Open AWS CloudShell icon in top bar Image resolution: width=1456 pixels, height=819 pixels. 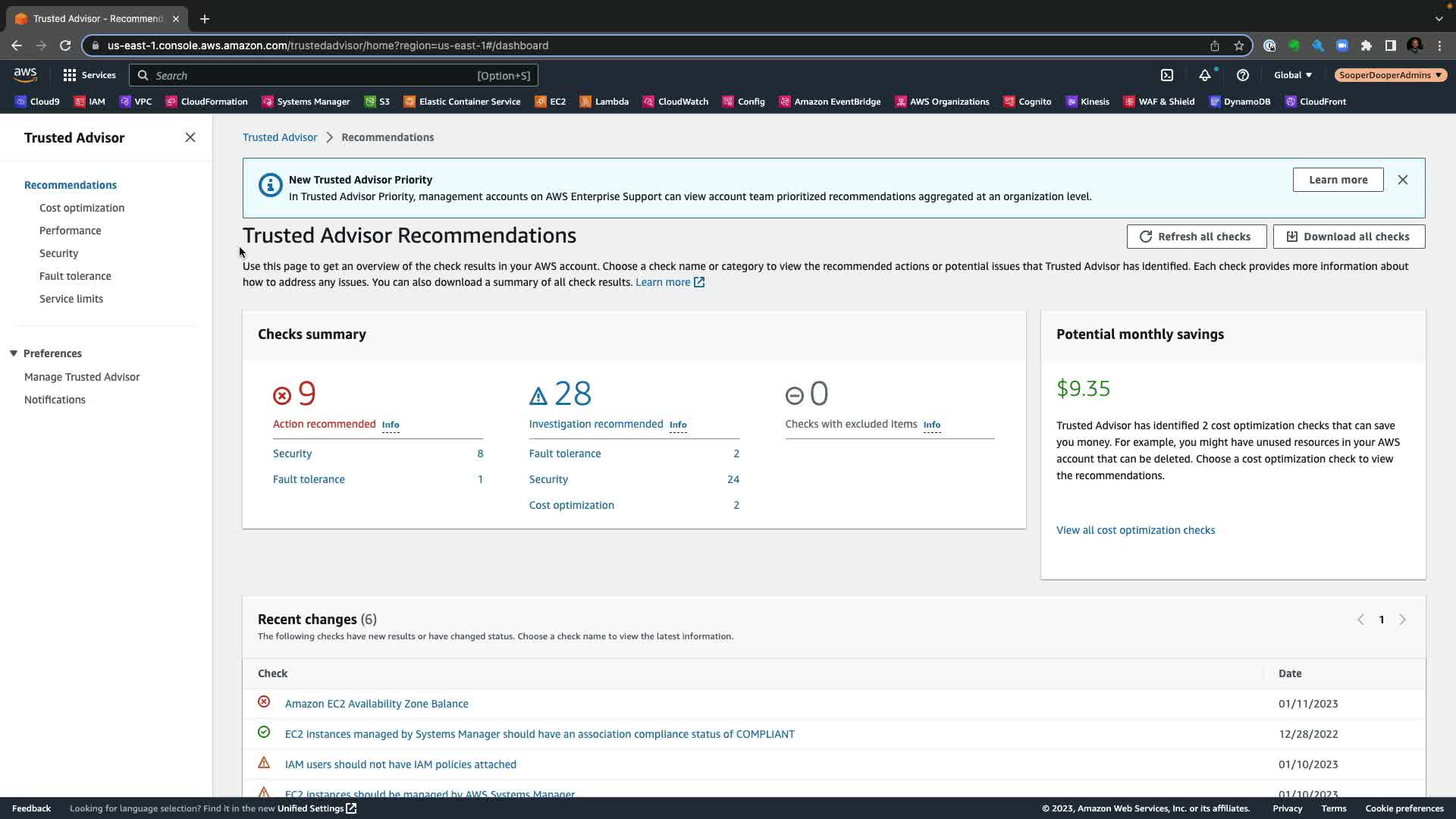1167,75
